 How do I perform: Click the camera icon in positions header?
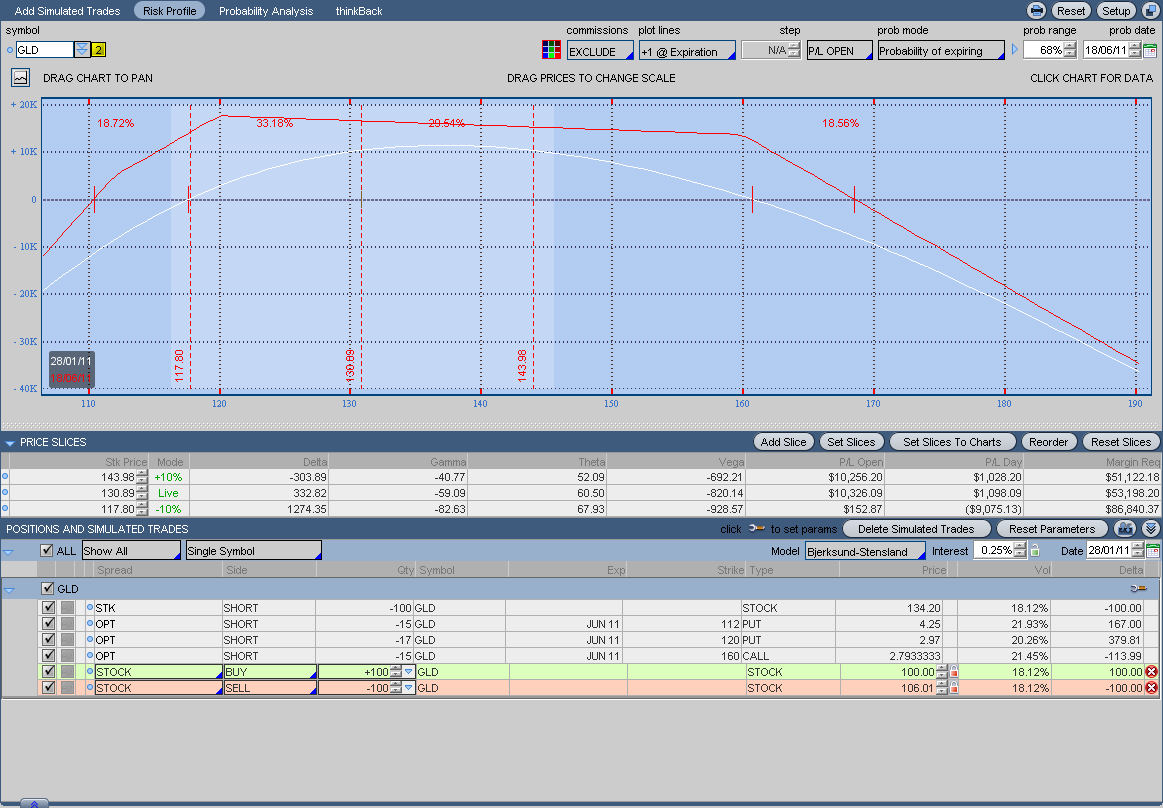[x=1126, y=528]
